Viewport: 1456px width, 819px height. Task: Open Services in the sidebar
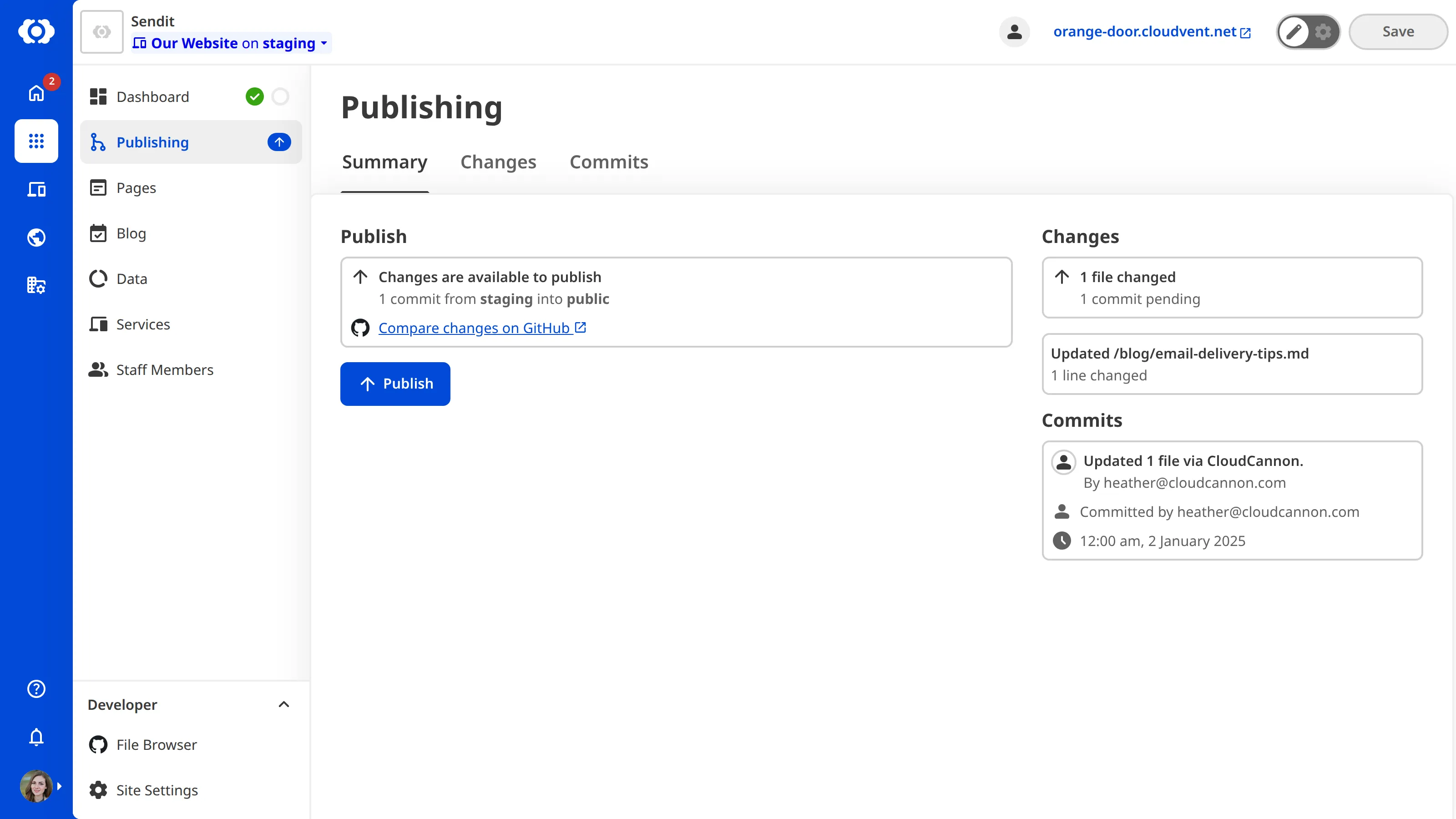coord(191,324)
